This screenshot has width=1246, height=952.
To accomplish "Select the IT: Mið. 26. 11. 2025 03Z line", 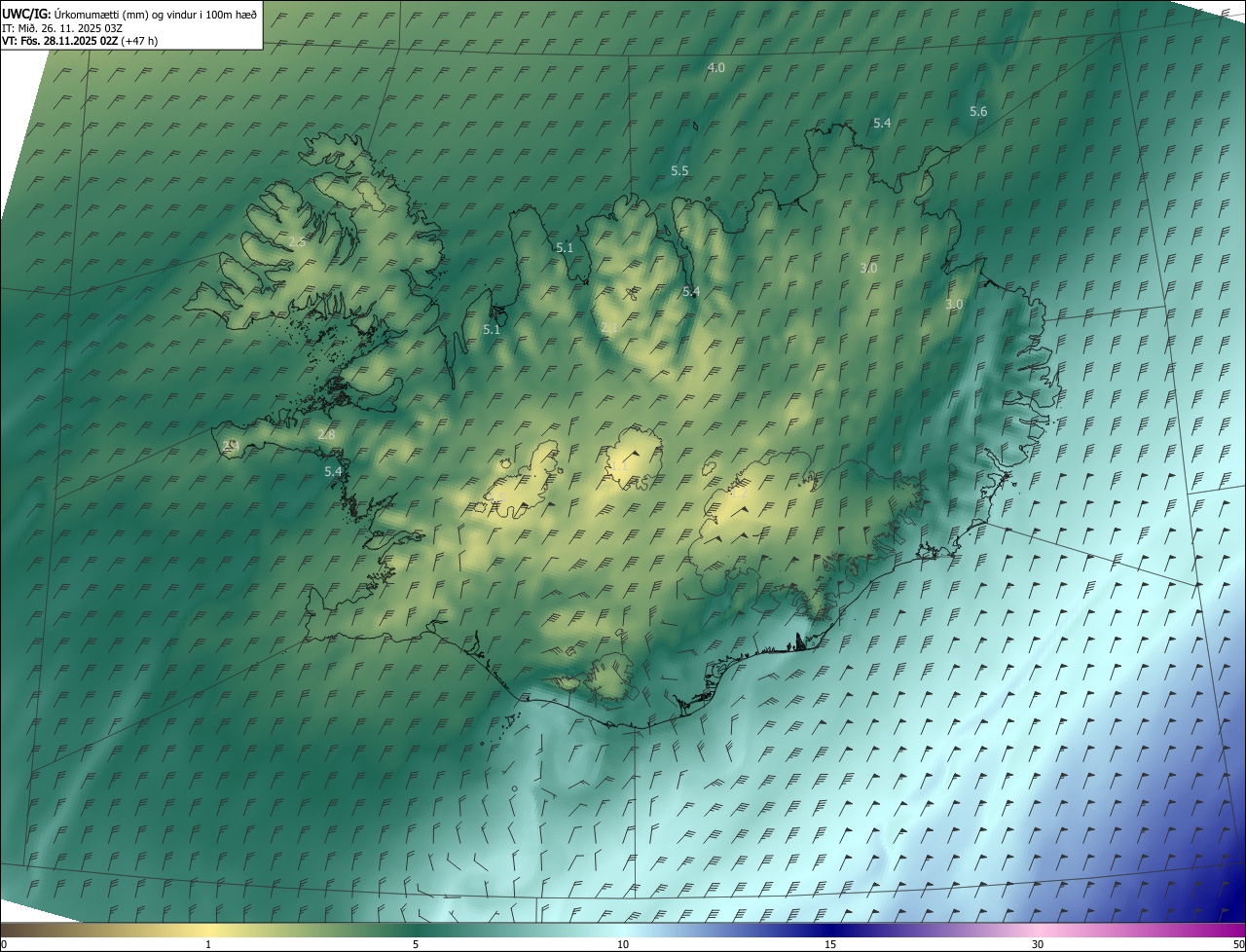I will [x=61, y=27].
